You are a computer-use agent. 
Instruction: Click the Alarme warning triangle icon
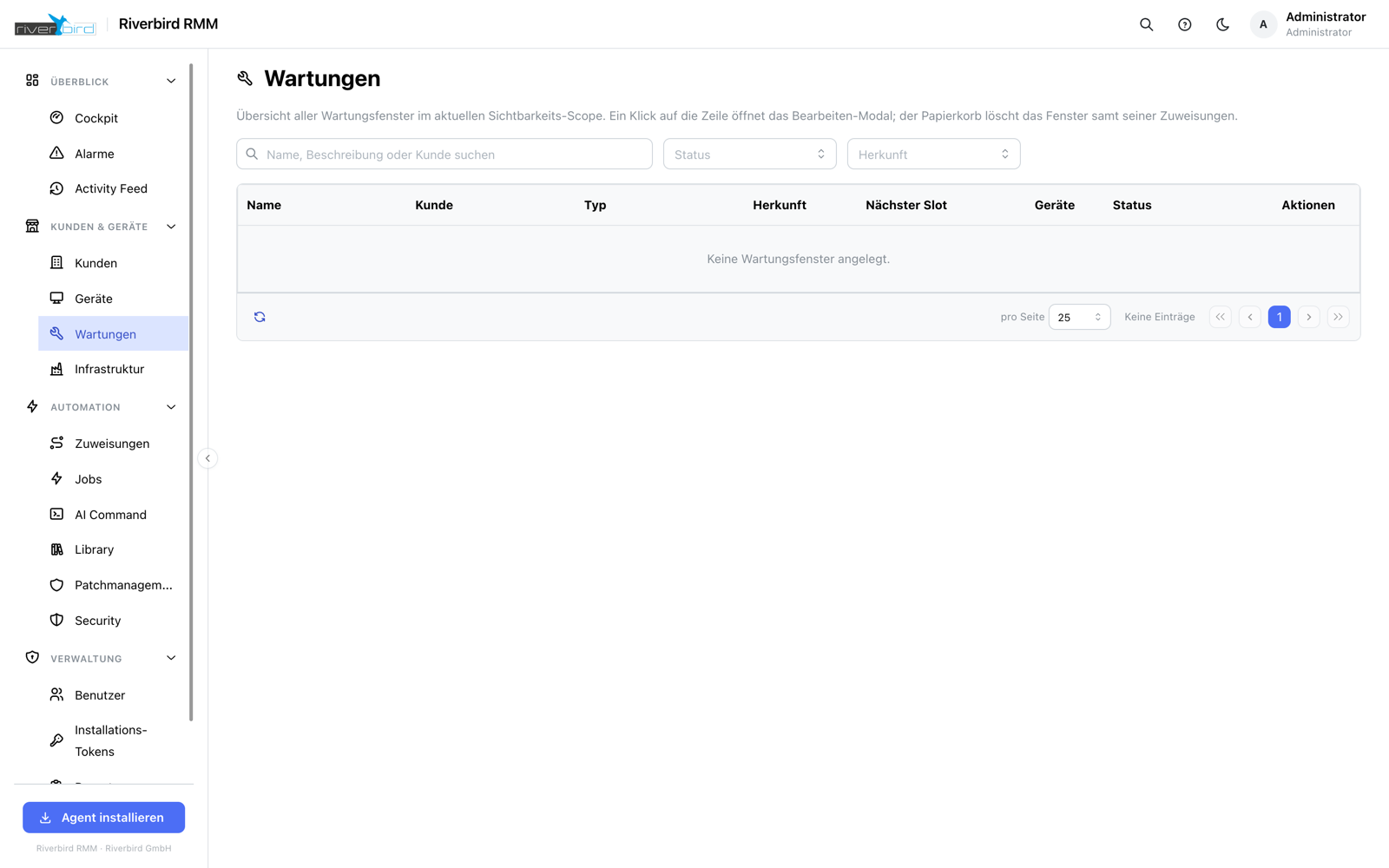click(x=56, y=153)
